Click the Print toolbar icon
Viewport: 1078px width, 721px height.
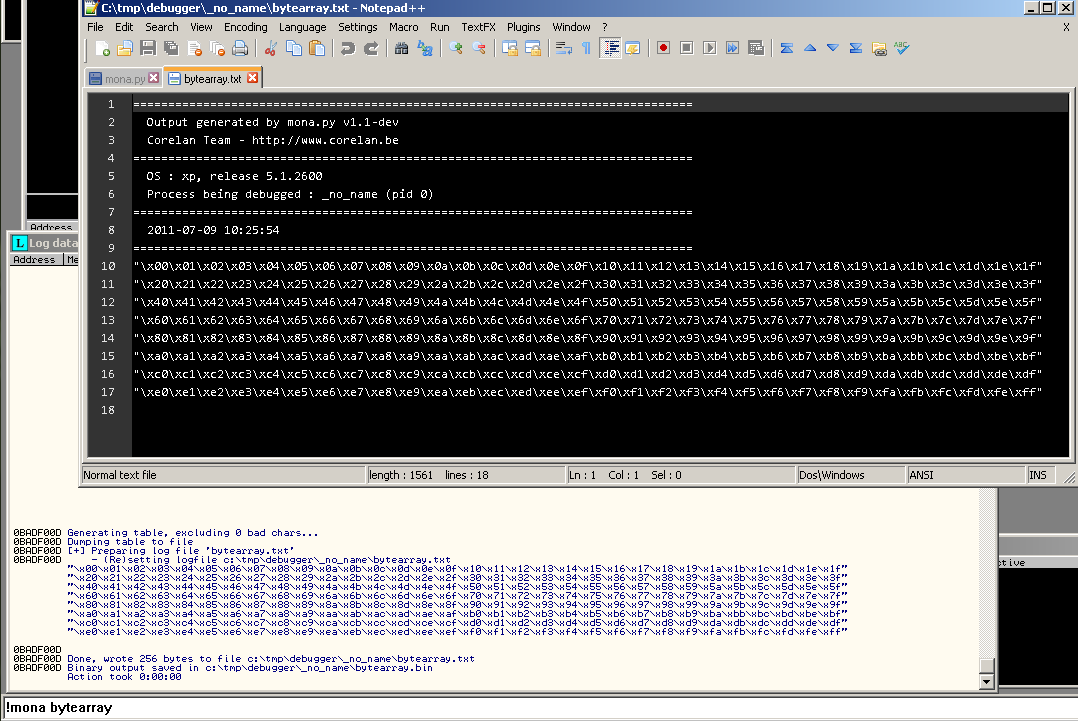(x=240, y=48)
